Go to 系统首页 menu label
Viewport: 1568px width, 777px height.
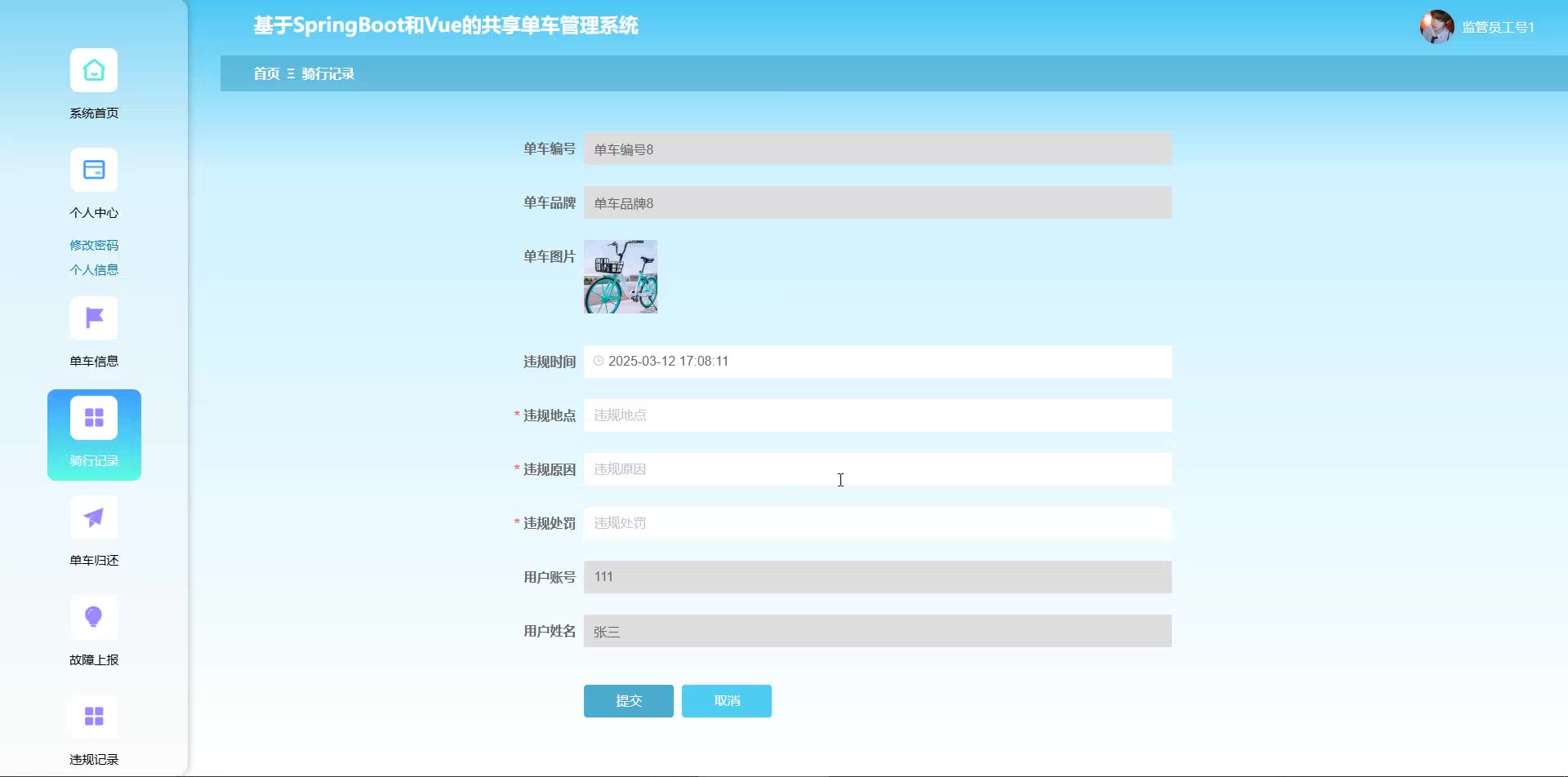pos(94,113)
